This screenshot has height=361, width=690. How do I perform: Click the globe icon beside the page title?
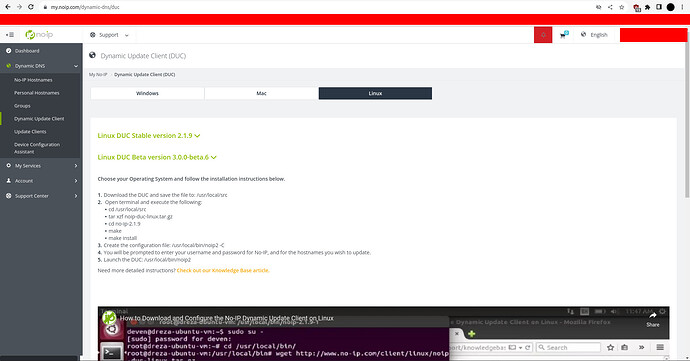click(x=92, y=55)
